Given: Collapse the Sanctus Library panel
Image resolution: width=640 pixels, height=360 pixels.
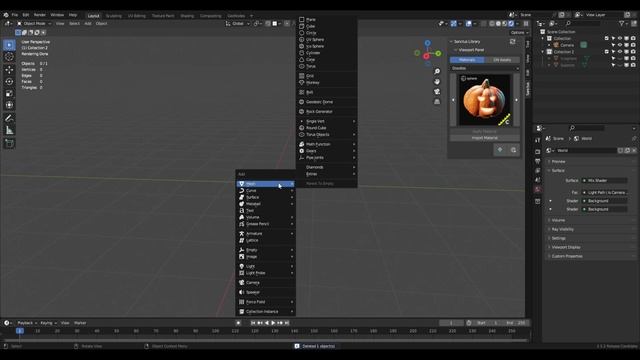Looking at the screenshot, I should coord(451,42).
